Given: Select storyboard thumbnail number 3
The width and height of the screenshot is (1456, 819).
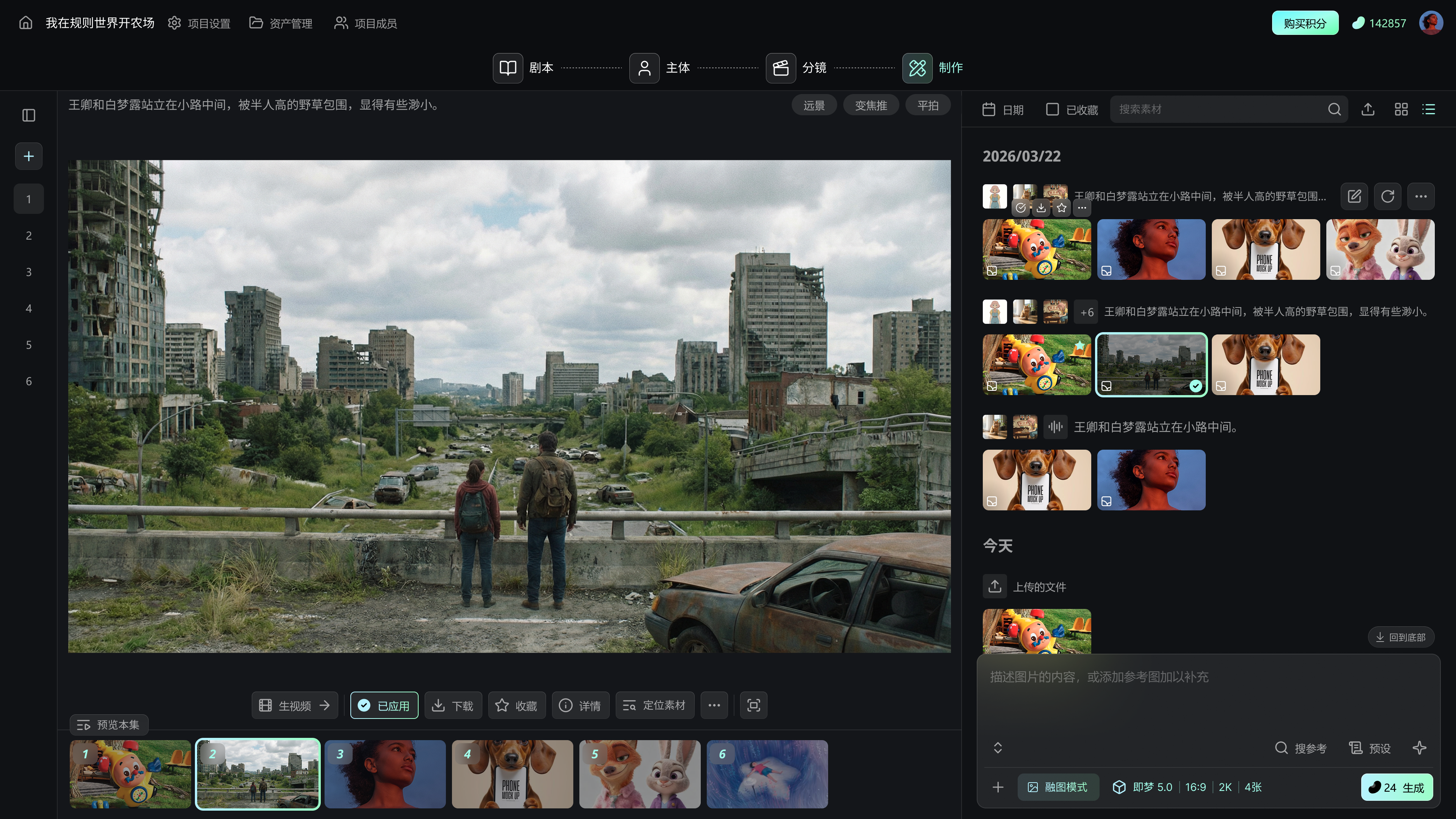Looking at the screenshot, I should pyautogui.click(x=385, y=774).
